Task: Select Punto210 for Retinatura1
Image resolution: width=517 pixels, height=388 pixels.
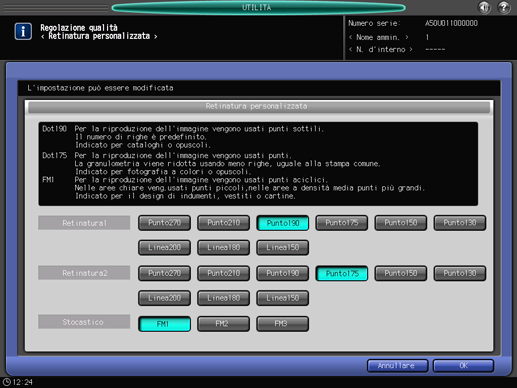Action: point(223,223)
